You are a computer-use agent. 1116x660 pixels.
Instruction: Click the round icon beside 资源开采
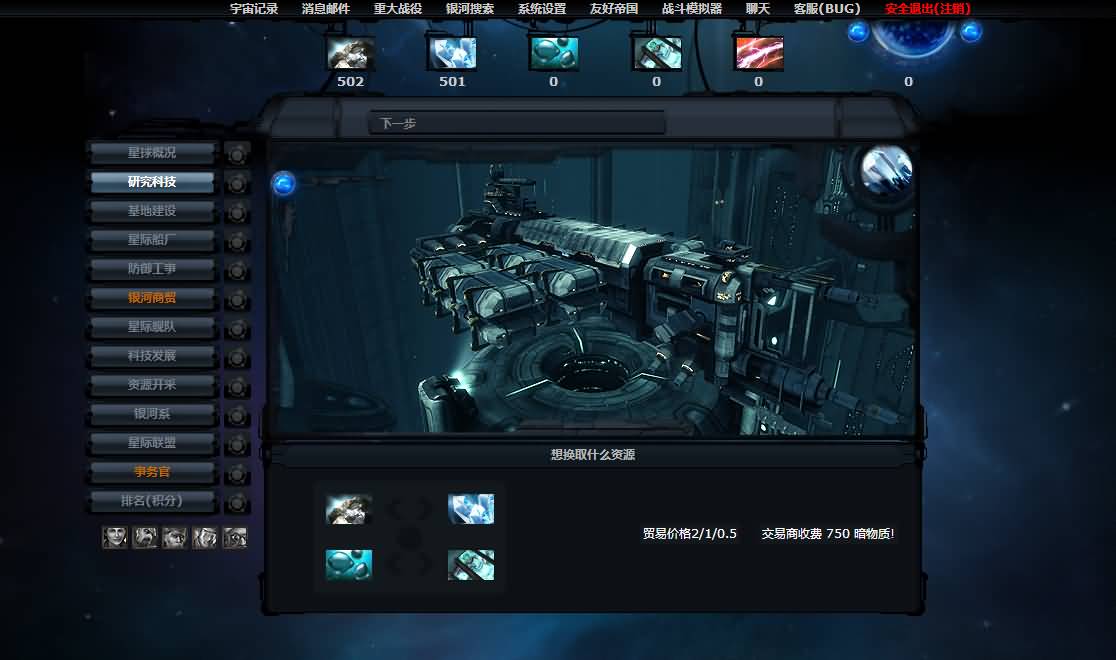[x=237, y=387]
